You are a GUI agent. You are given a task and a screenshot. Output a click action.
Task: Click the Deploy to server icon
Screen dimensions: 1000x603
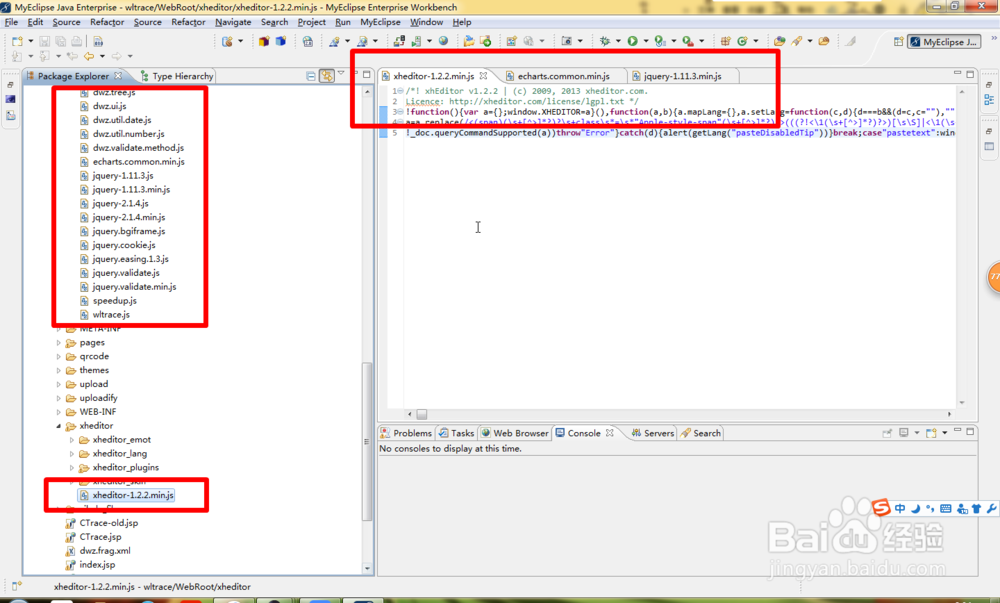point(399,41)
